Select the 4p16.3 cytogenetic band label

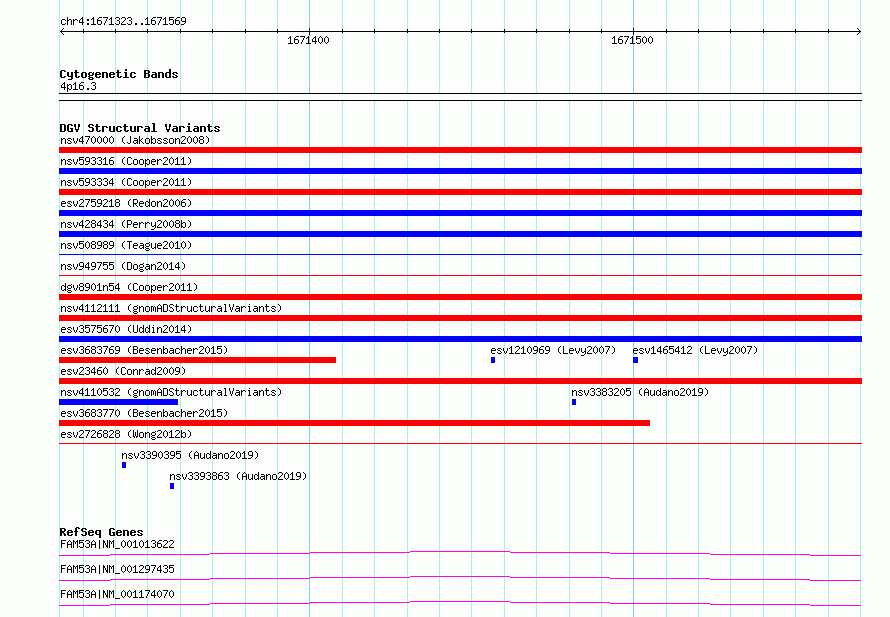(x=78, y=86)
